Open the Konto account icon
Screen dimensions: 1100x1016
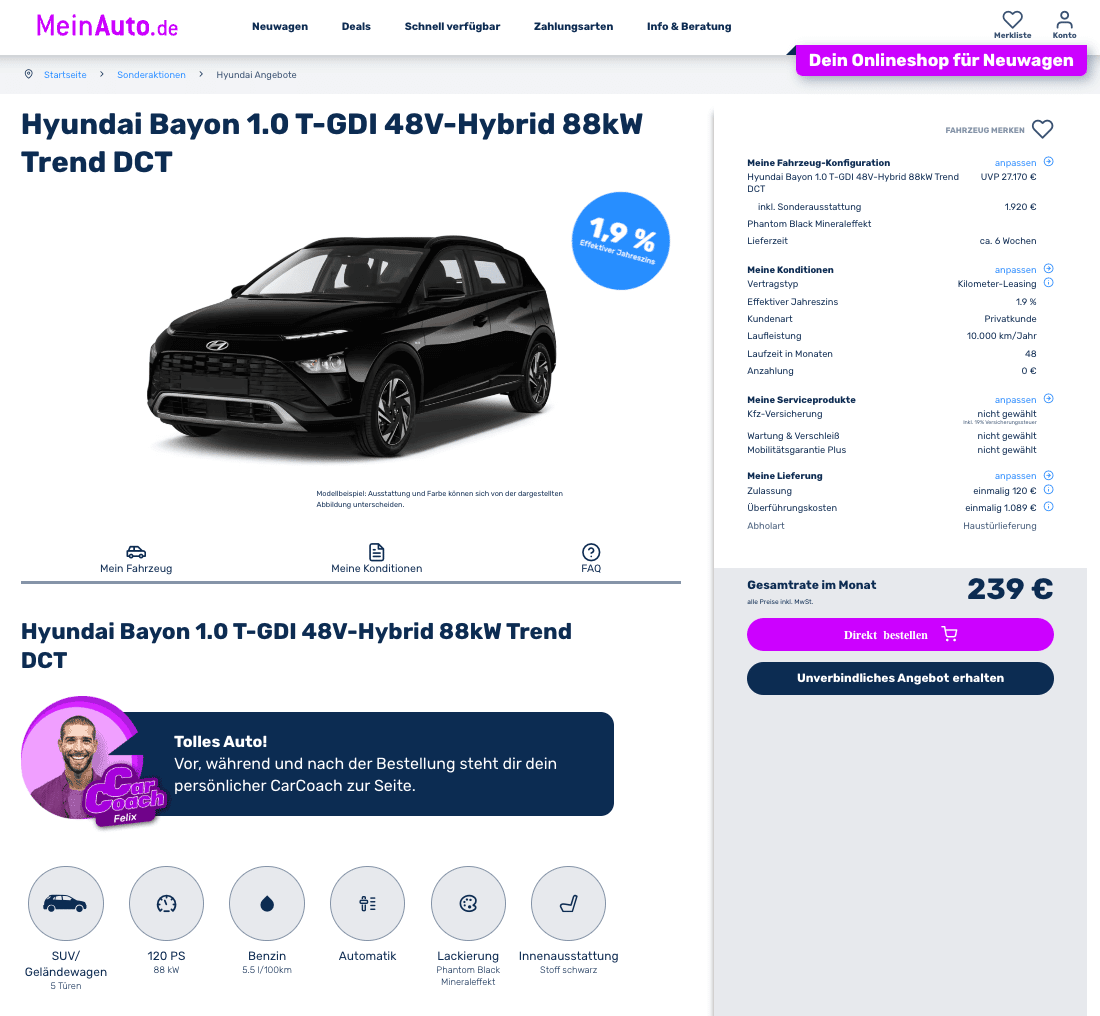1064,19
